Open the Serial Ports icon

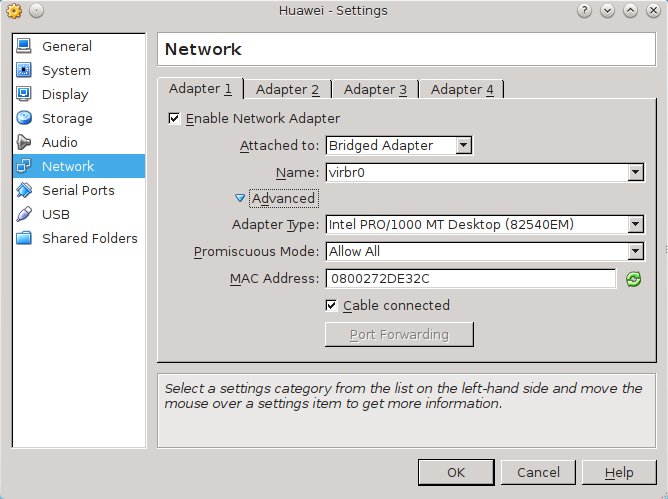coord(24,191)
